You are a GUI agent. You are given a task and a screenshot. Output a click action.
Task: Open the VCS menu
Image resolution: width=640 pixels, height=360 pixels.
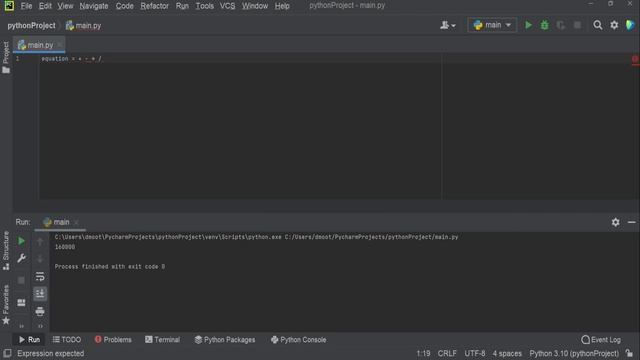click(x=227, y=6)
